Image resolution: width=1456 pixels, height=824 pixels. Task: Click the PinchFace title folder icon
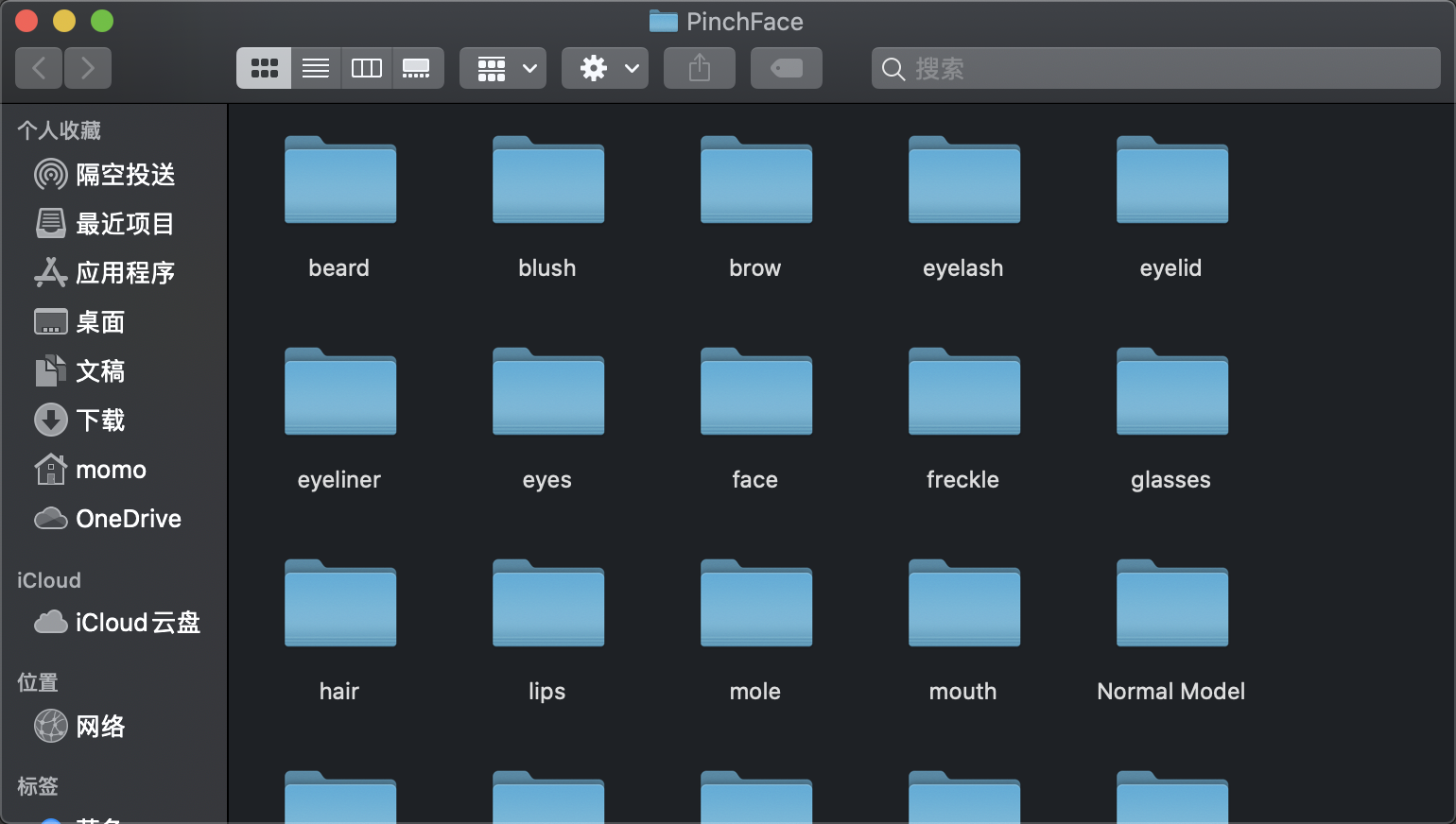(x=664, y=21)
